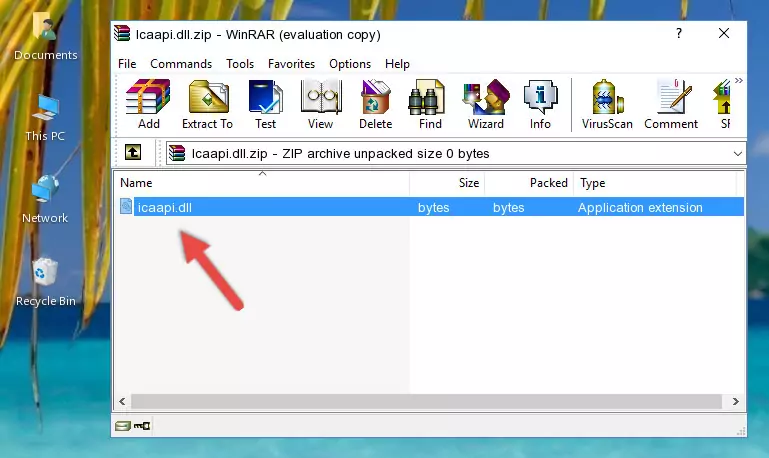Click the left arrow of horizontal scrollbar
Image resolution: width=769 pixels, height=458 pixels.
pyautogui.click(x=122, y=401)
